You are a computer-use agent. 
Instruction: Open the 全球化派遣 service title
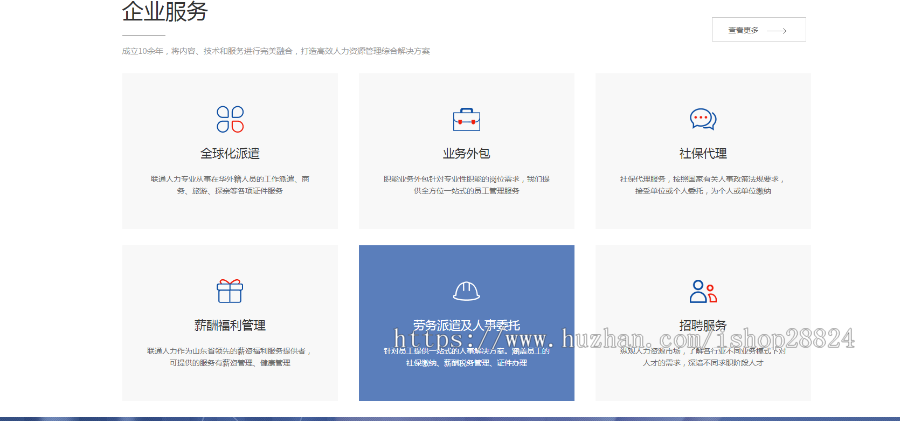[230, 154]
